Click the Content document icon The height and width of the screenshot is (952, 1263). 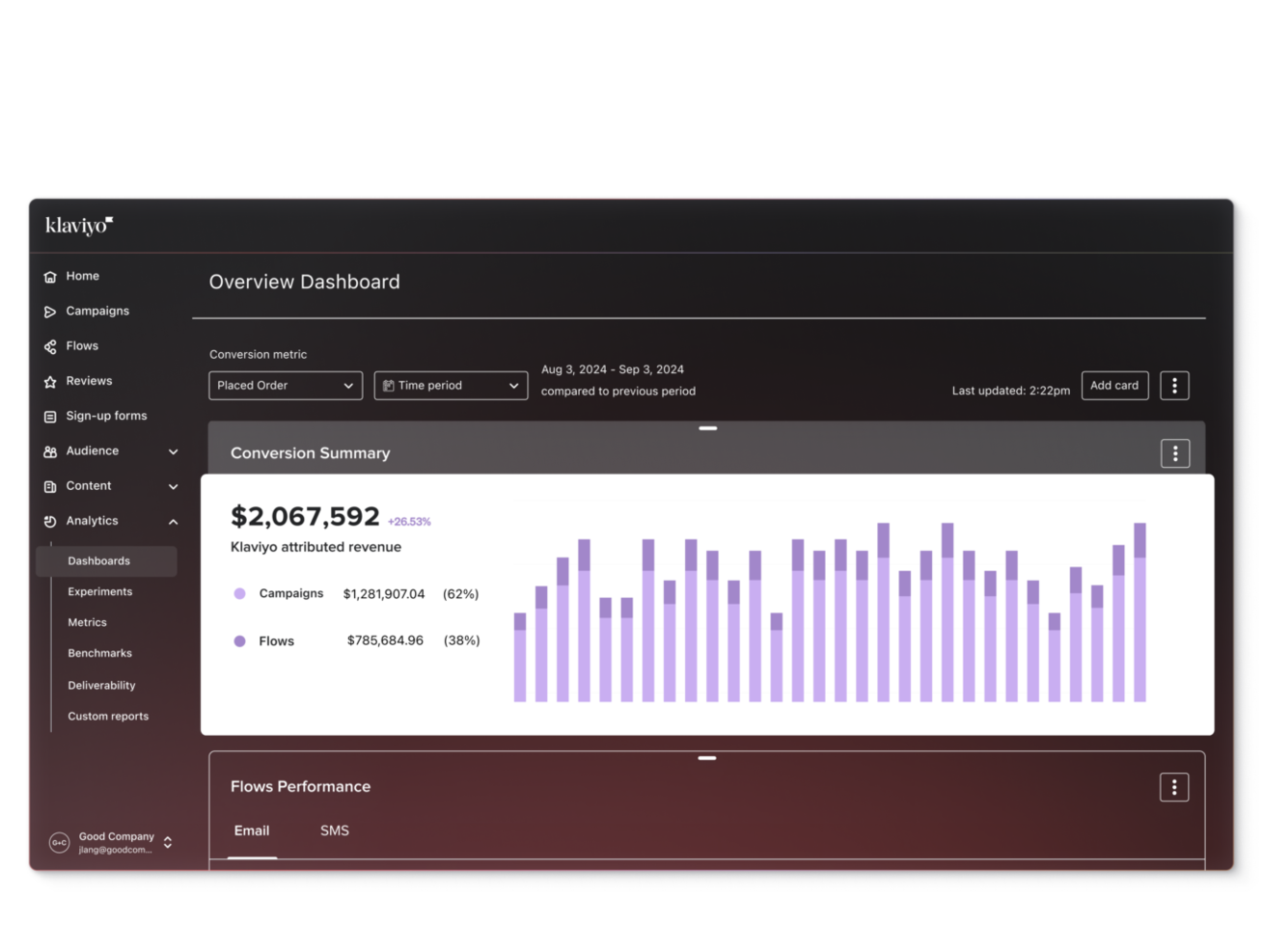[x=50, y=487]
